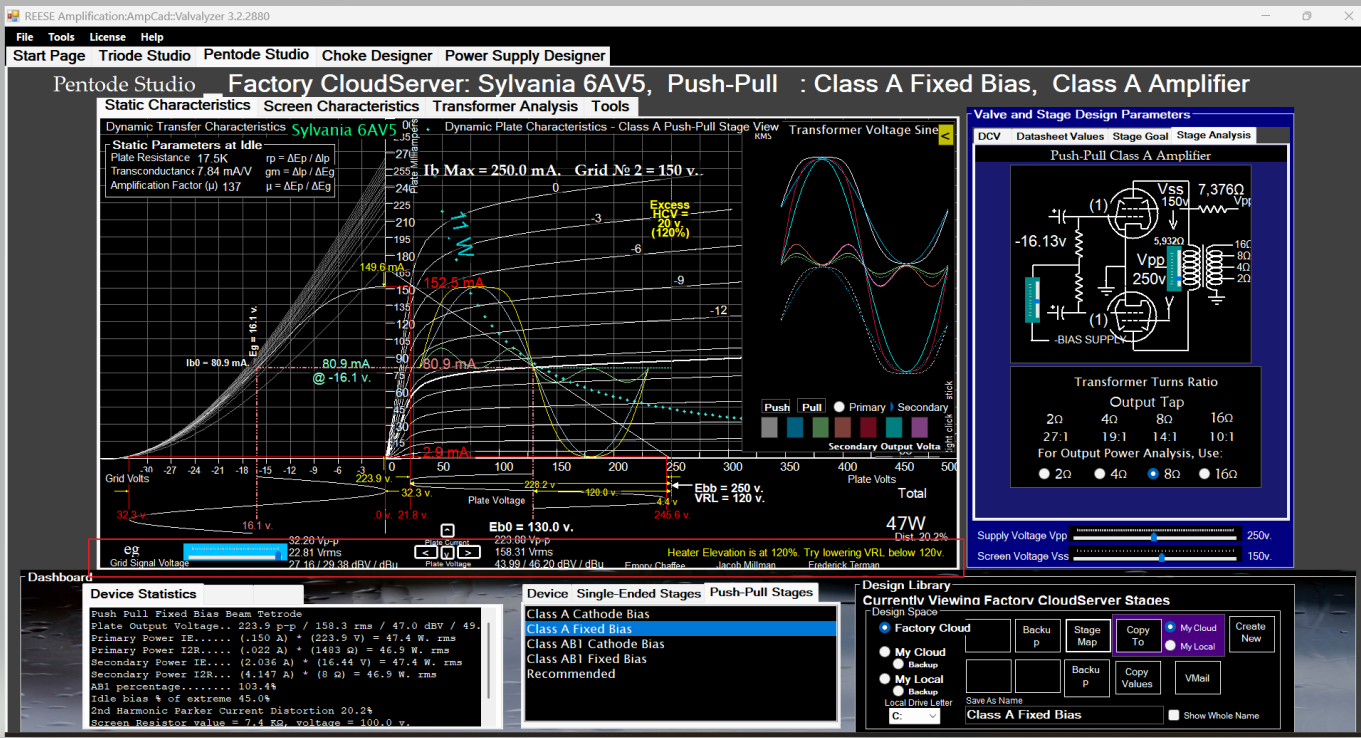Adjust the Screen Voltage Vss slider
Image resolution: width=1361 pixels, height=738 pixels.
(1156, 556)
